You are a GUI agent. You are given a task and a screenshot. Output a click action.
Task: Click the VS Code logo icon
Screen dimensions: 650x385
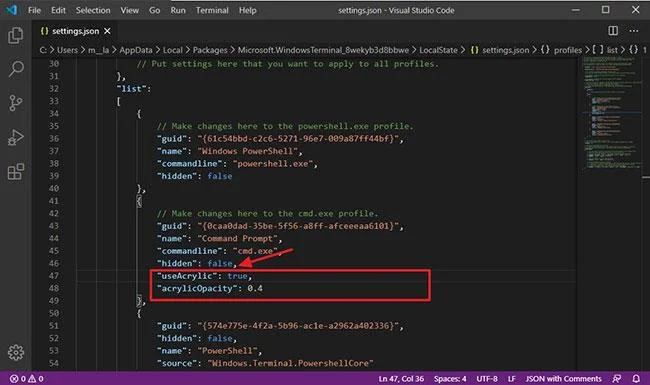[12, 10]
